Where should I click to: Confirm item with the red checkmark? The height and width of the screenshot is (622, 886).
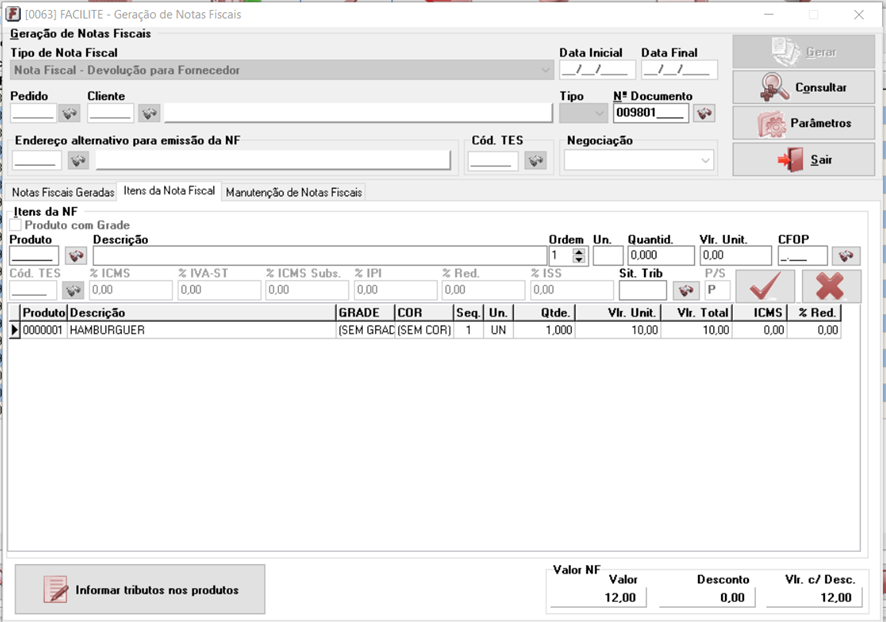click(765, 286)
